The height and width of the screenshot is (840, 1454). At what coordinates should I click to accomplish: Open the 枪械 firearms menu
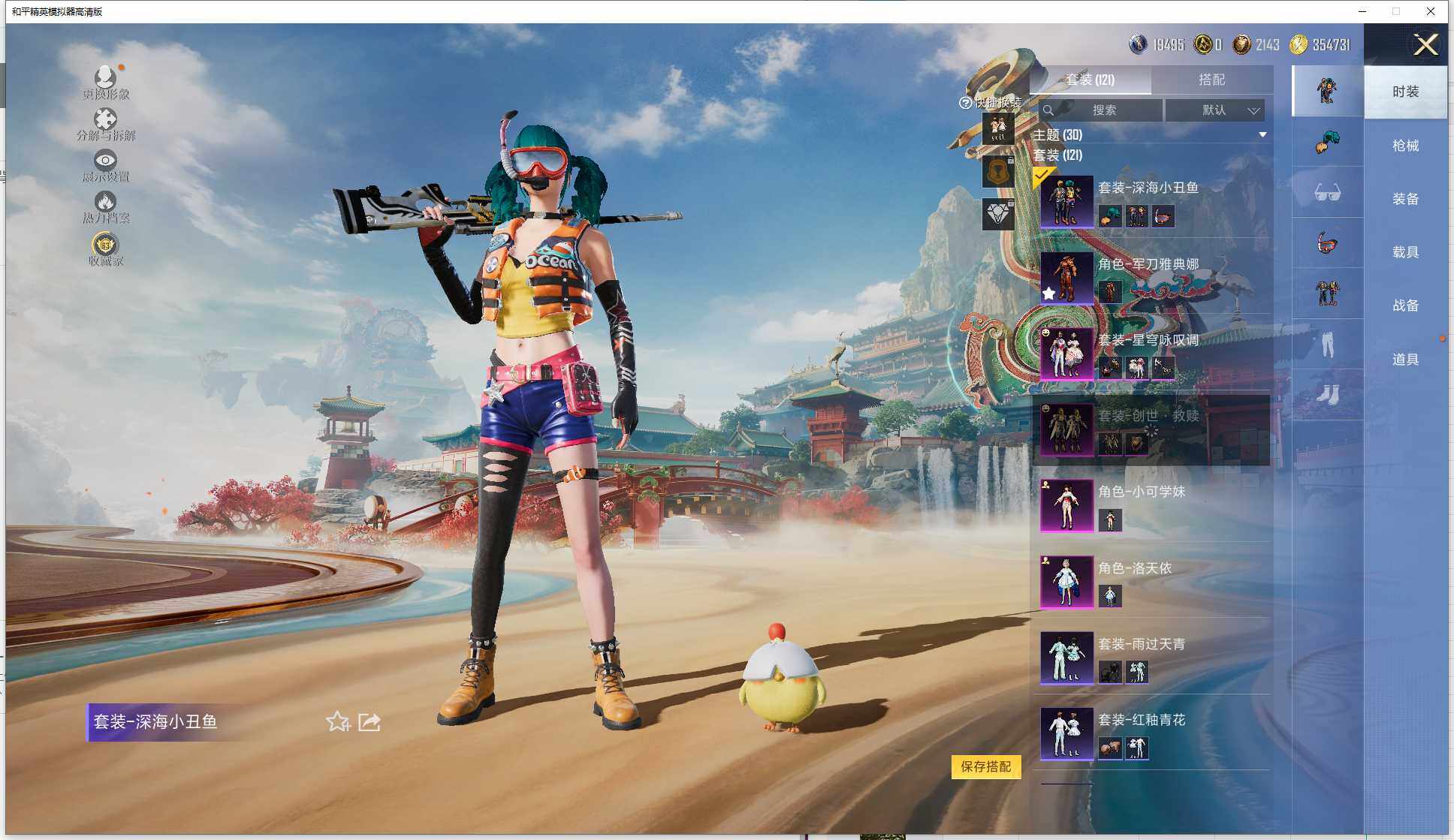tap(1405, 146)
